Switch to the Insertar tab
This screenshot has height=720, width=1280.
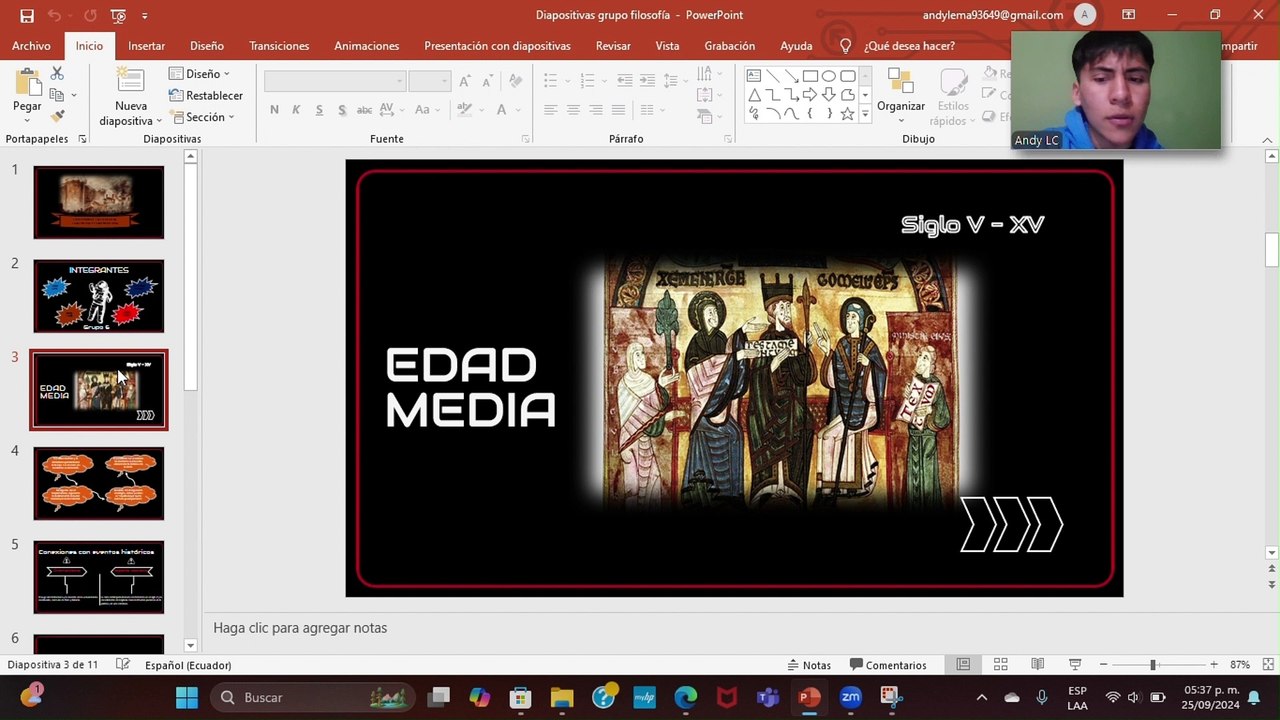coord(147,46)
